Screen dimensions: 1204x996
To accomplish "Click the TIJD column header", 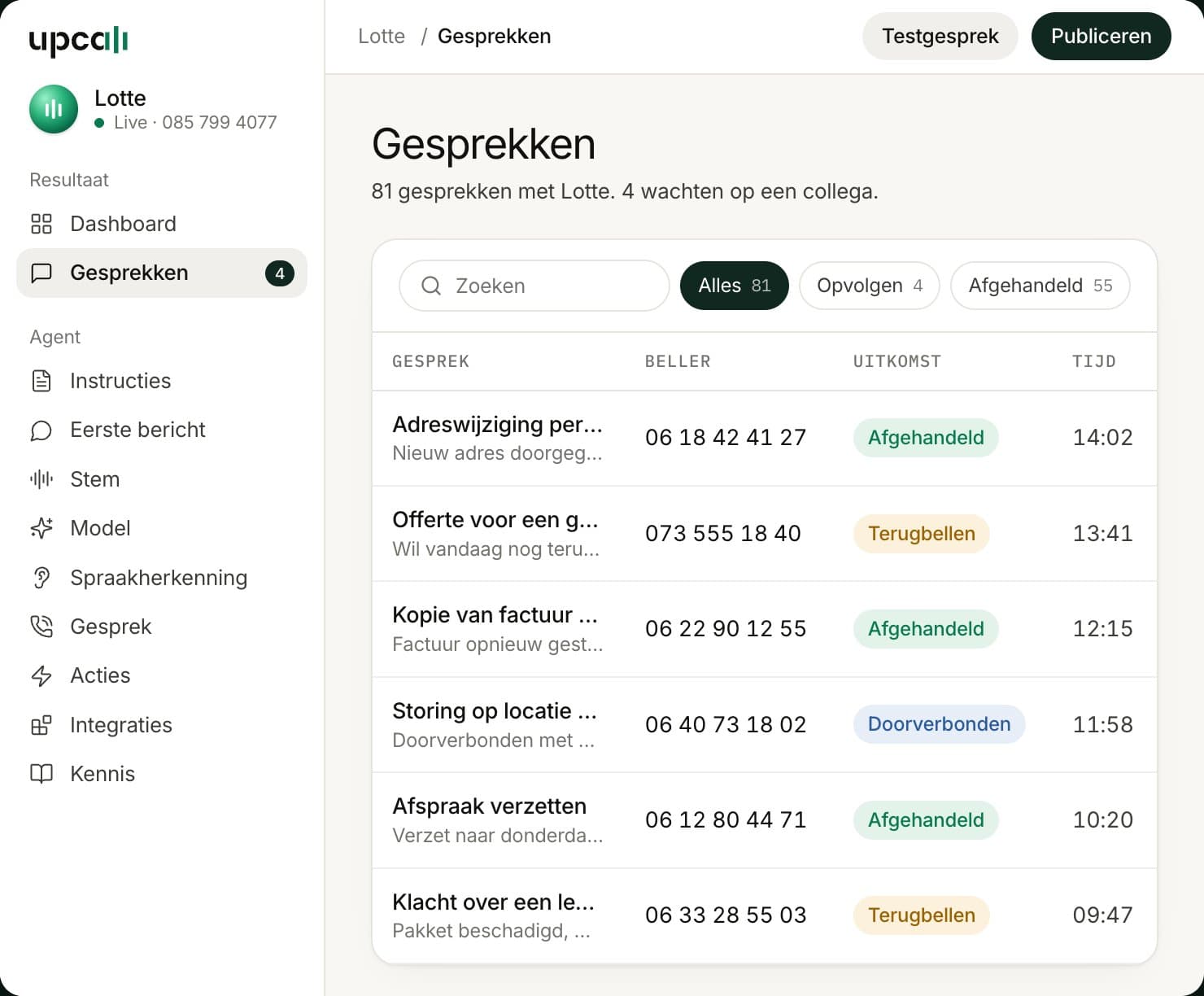I will point(1094,361).
